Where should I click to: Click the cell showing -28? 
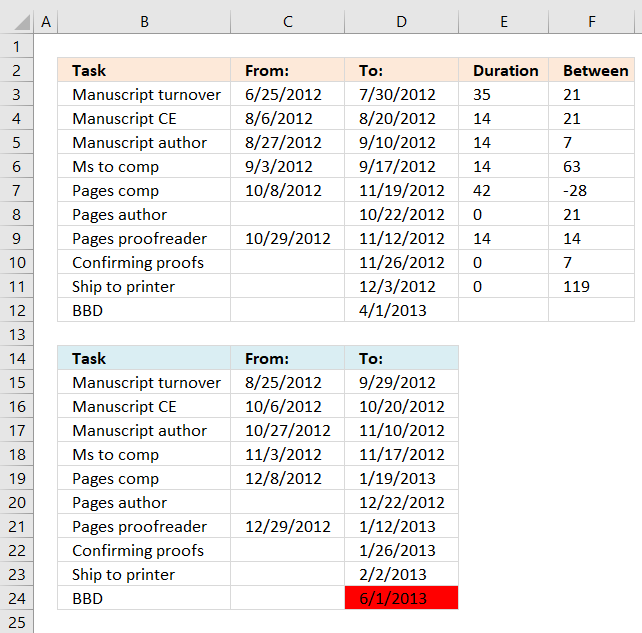[591, 190]
